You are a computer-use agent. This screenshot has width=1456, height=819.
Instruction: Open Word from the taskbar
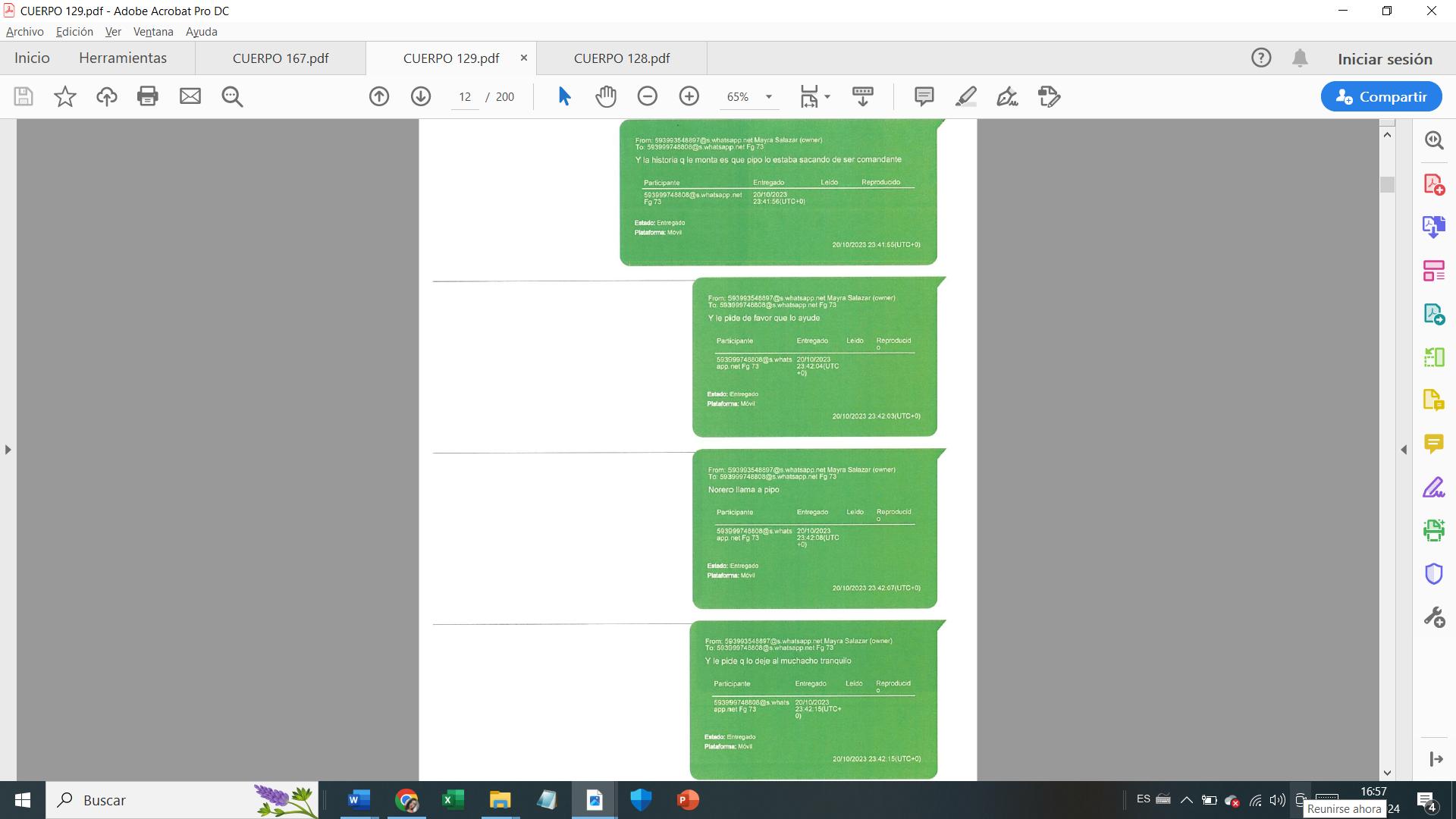point(359,800)
